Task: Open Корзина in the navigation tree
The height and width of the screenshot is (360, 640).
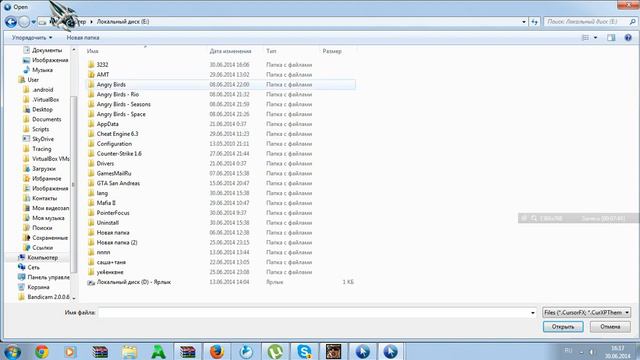Action: pyautogui.click(x=34, y=287)
